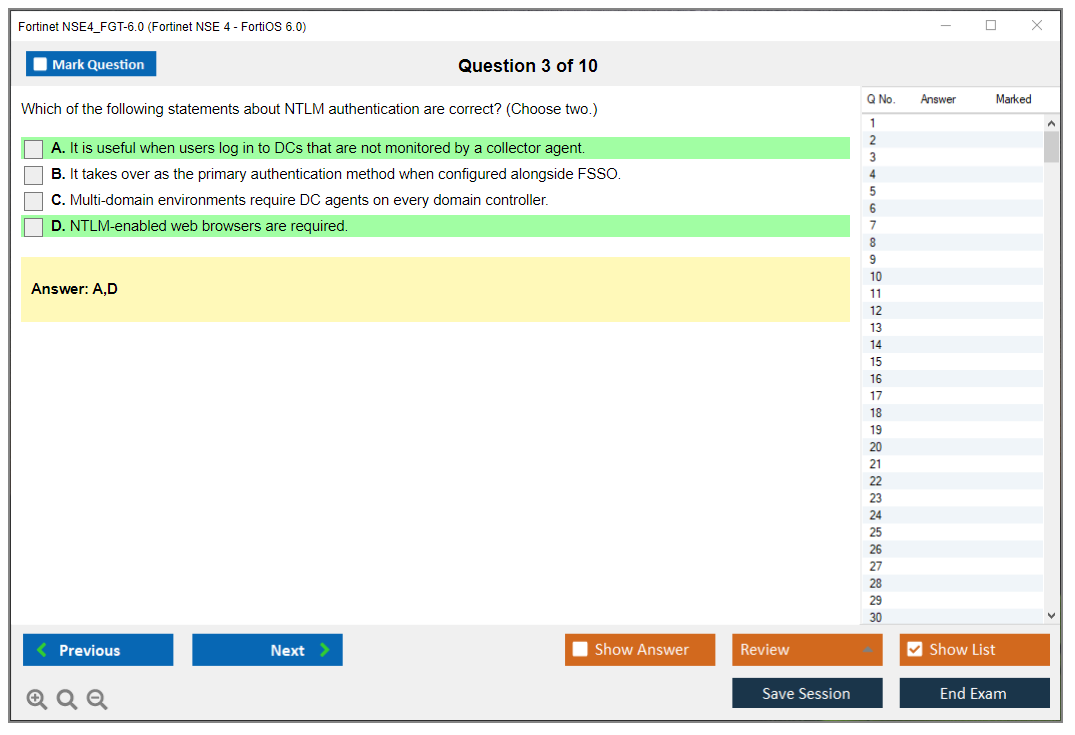The image size is (1075, 735).
Task: Select answer option A checkbox
Action: (x=34, y=149)
